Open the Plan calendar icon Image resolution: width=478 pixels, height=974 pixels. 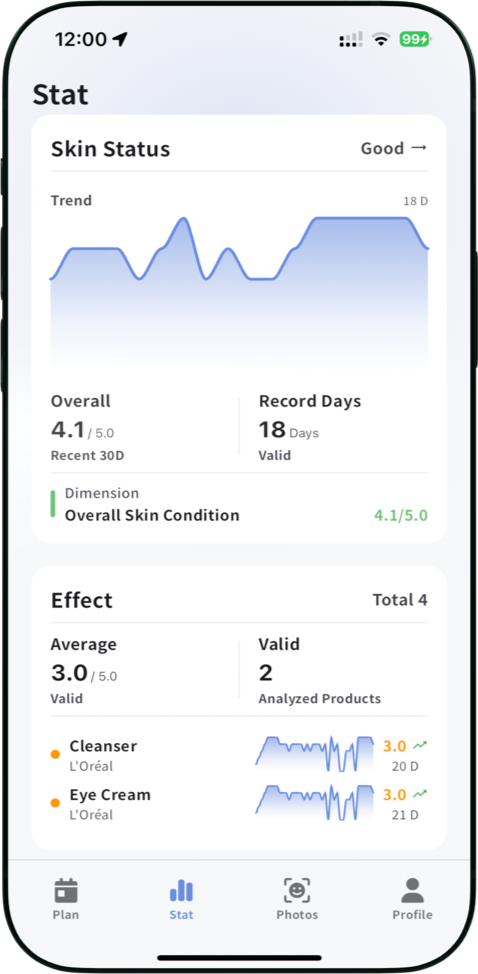click(66, 890)
